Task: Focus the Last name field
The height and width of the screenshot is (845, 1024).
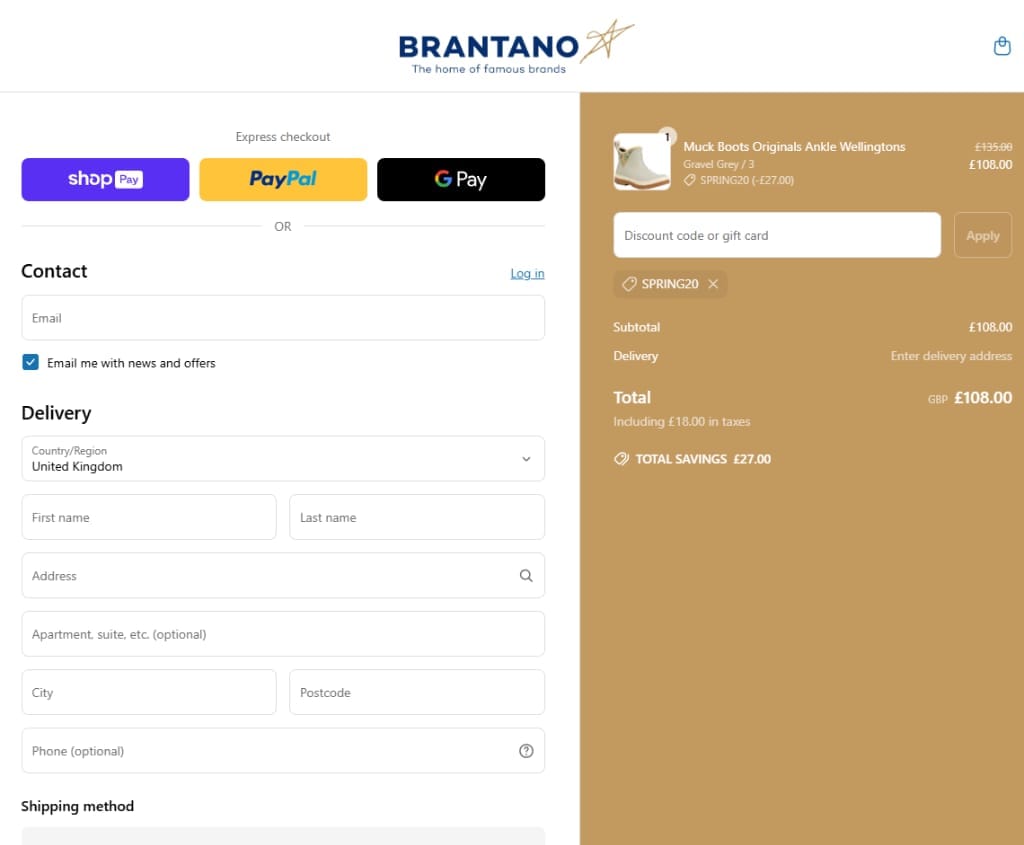Action: (417, 517)
